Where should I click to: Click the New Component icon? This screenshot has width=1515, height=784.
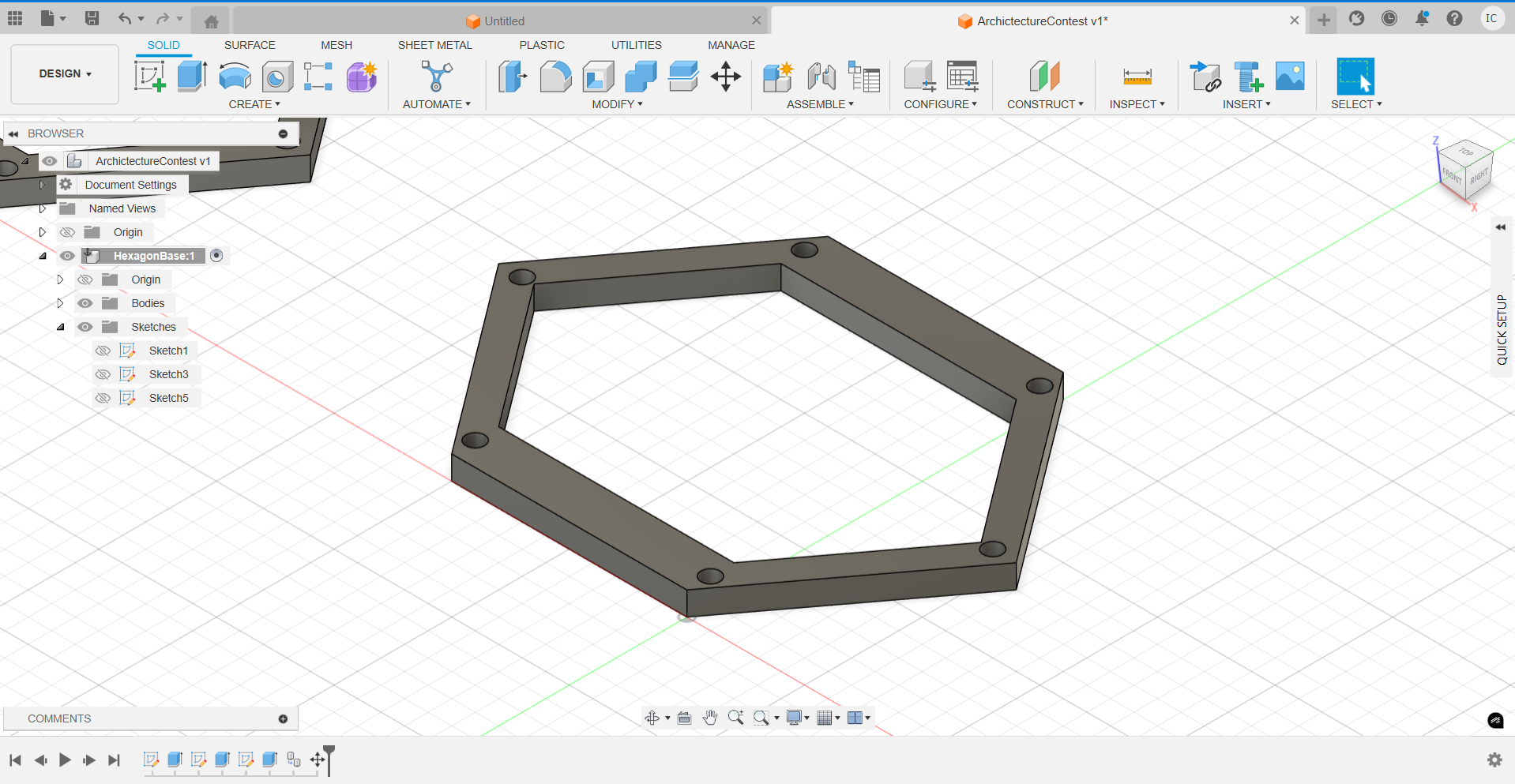coord(778,77)
